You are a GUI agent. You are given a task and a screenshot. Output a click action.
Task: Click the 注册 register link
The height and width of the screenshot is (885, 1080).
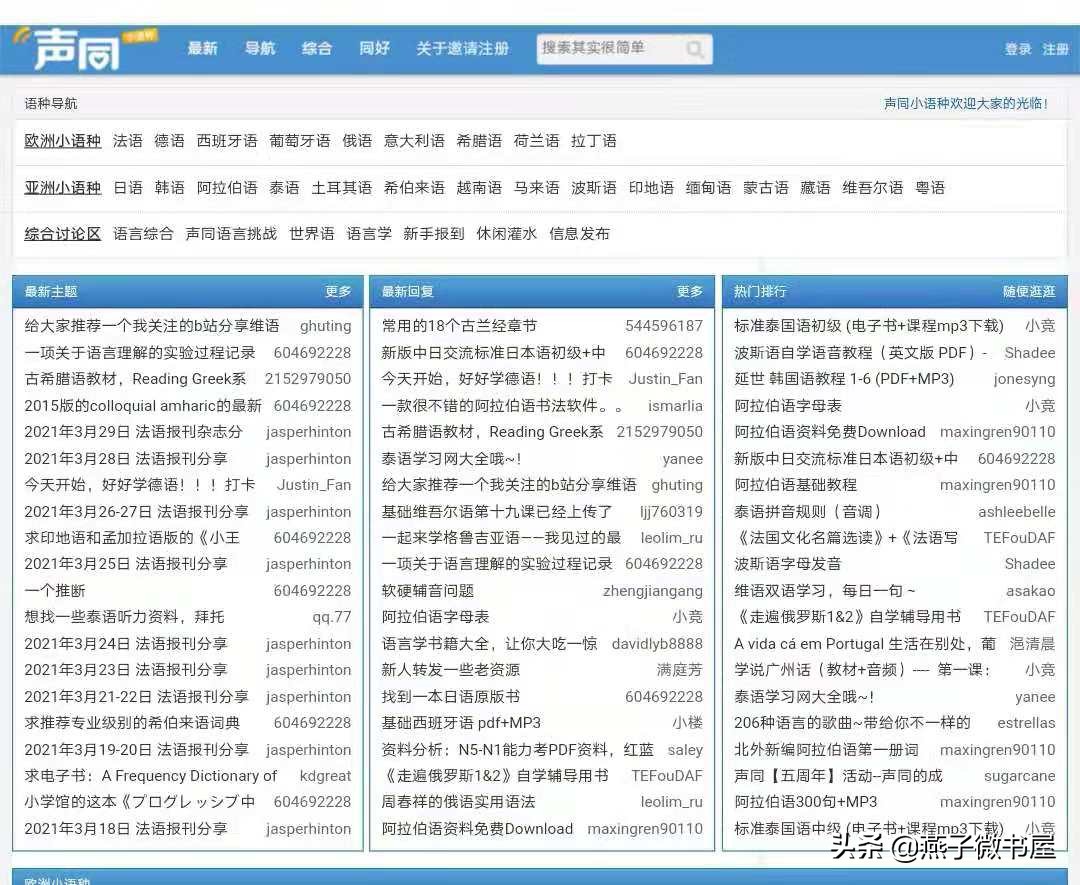click(x=1056, y=46)
